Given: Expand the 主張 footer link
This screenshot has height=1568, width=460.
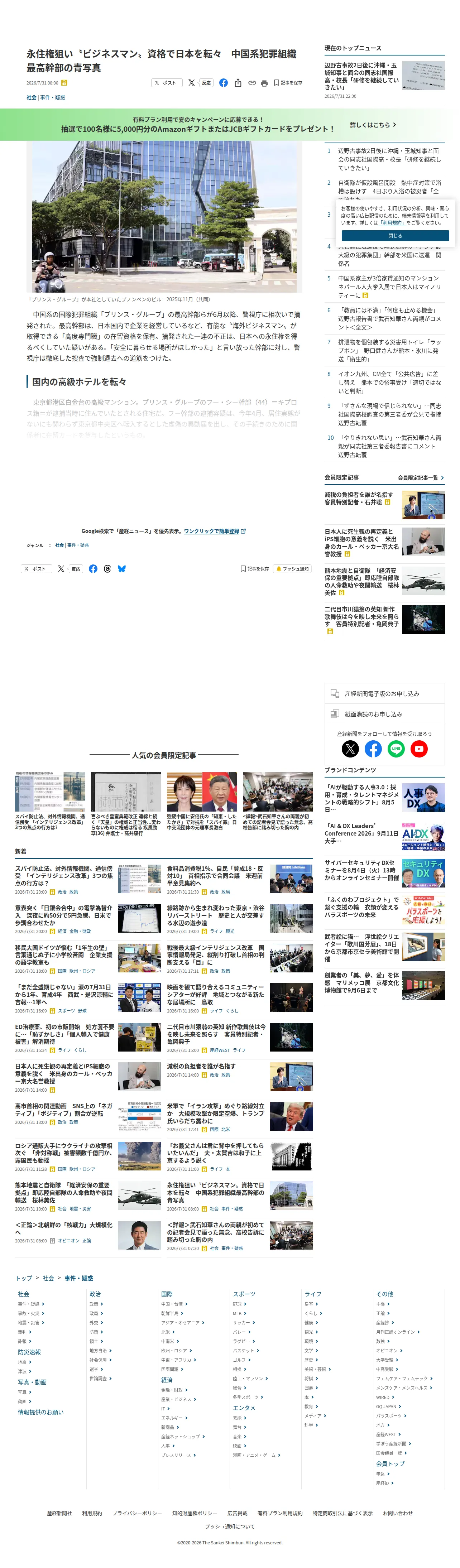Looking at the screenshot, I should 383,1304.
